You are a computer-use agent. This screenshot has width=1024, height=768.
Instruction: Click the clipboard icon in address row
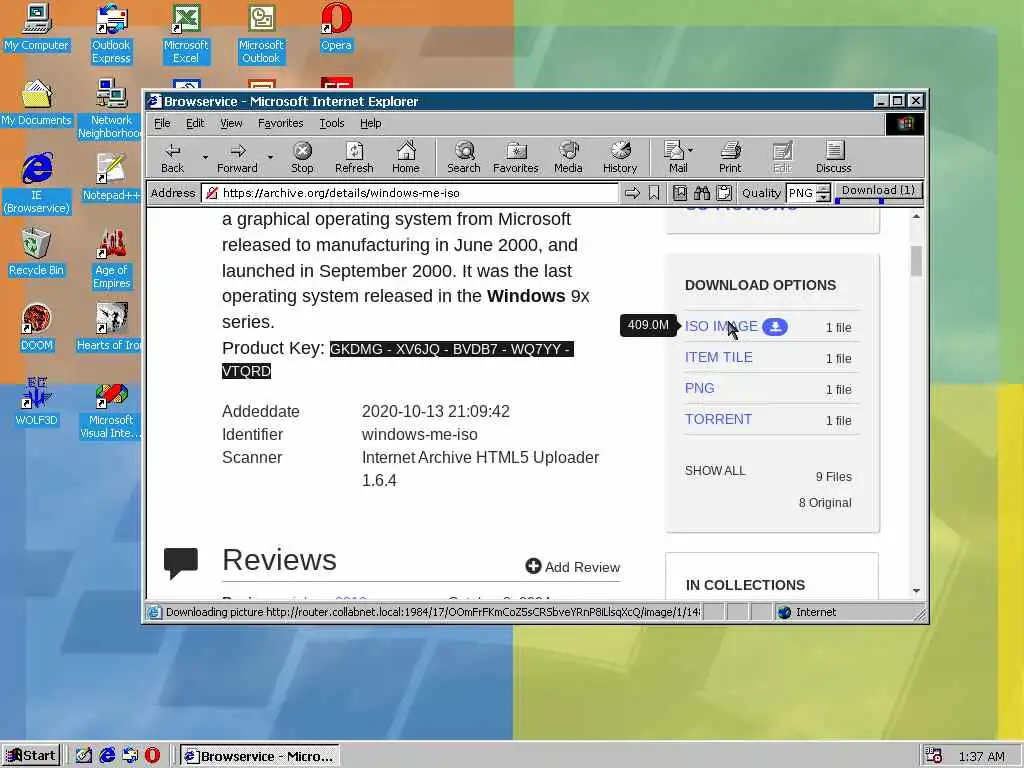pos(724,193)
